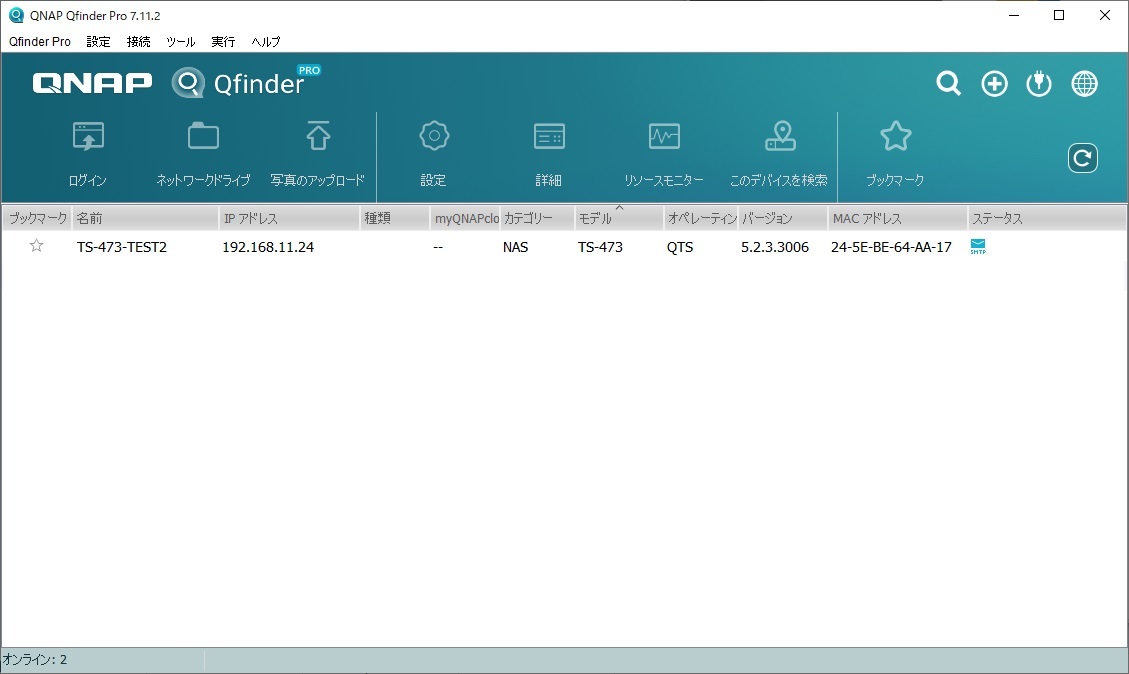The height and width of the screenshot is (674, 1129).
Task: Click the IP address 192.168.11.24
Action: click(x=268, y=247)
